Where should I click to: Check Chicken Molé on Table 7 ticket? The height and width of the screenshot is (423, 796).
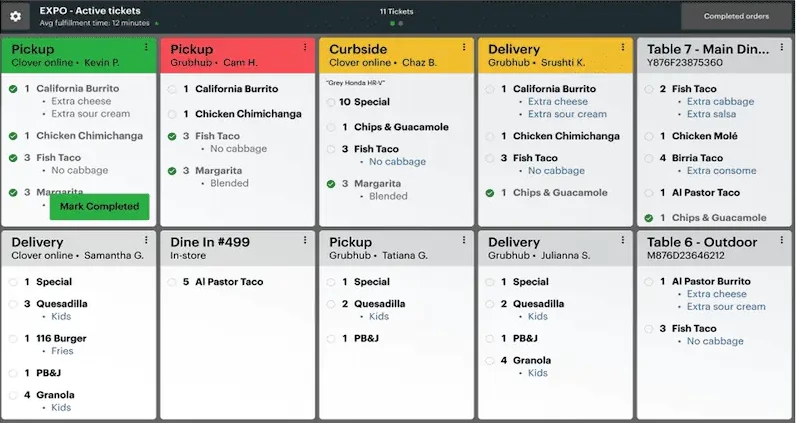(649, 136)
